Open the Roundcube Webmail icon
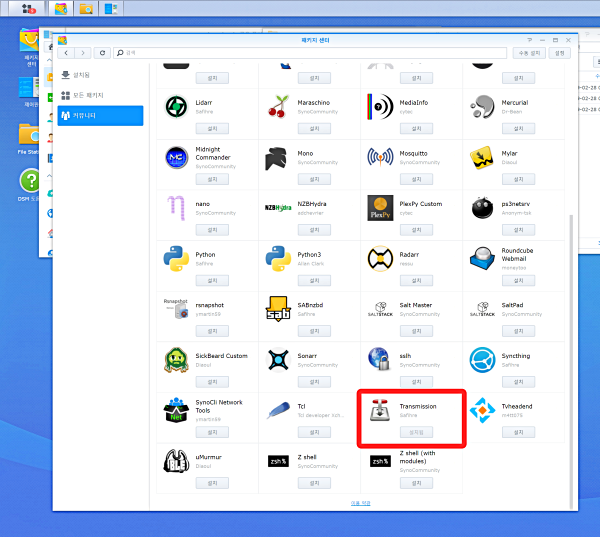The width and height of the screenshot is (600, 537). click(x=482, y=259)
